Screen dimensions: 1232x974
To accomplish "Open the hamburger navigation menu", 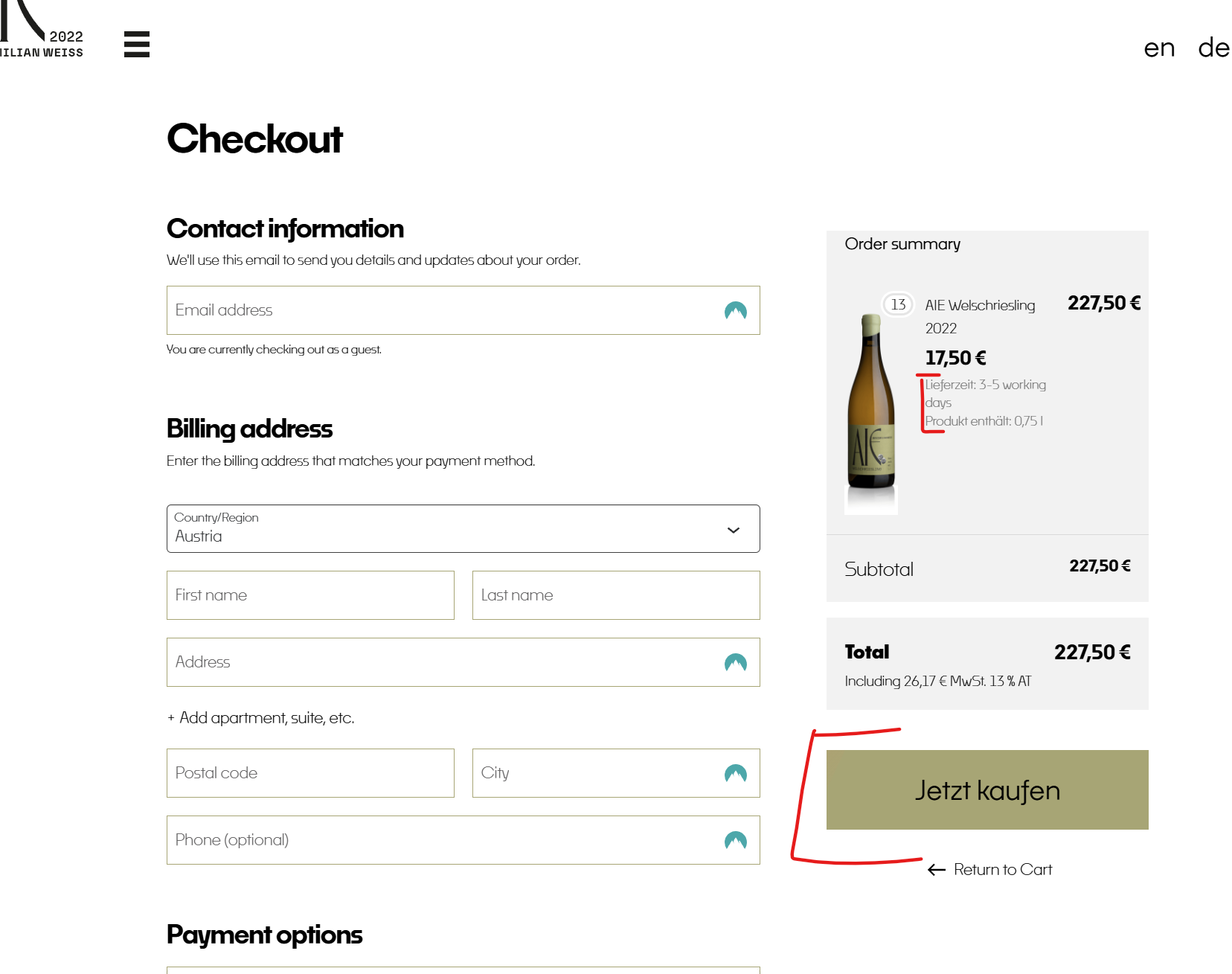I will [137, 44].
